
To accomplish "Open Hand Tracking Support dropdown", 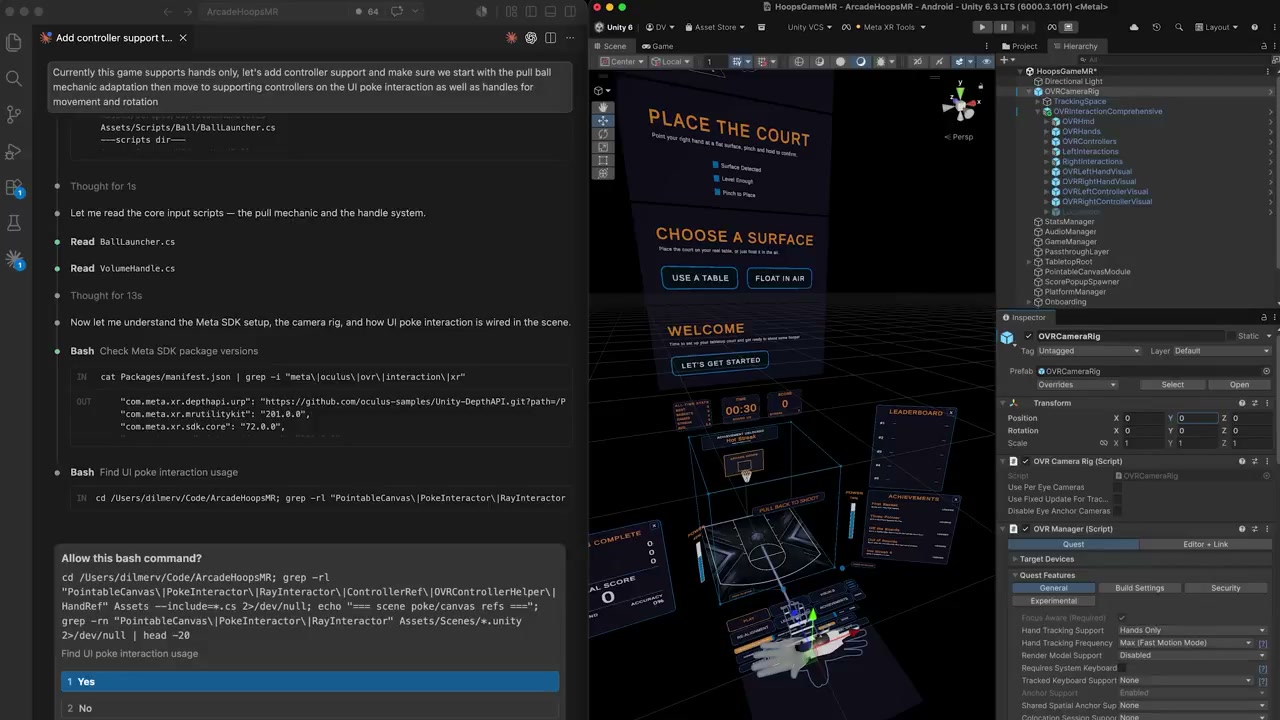I will click(1193, 631).
